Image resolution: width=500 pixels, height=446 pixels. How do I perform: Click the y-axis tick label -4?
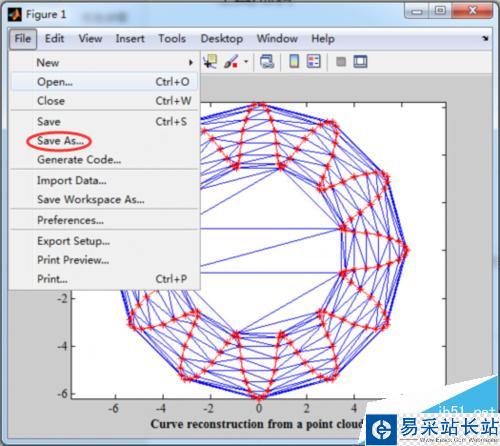[x=62, y=346]
